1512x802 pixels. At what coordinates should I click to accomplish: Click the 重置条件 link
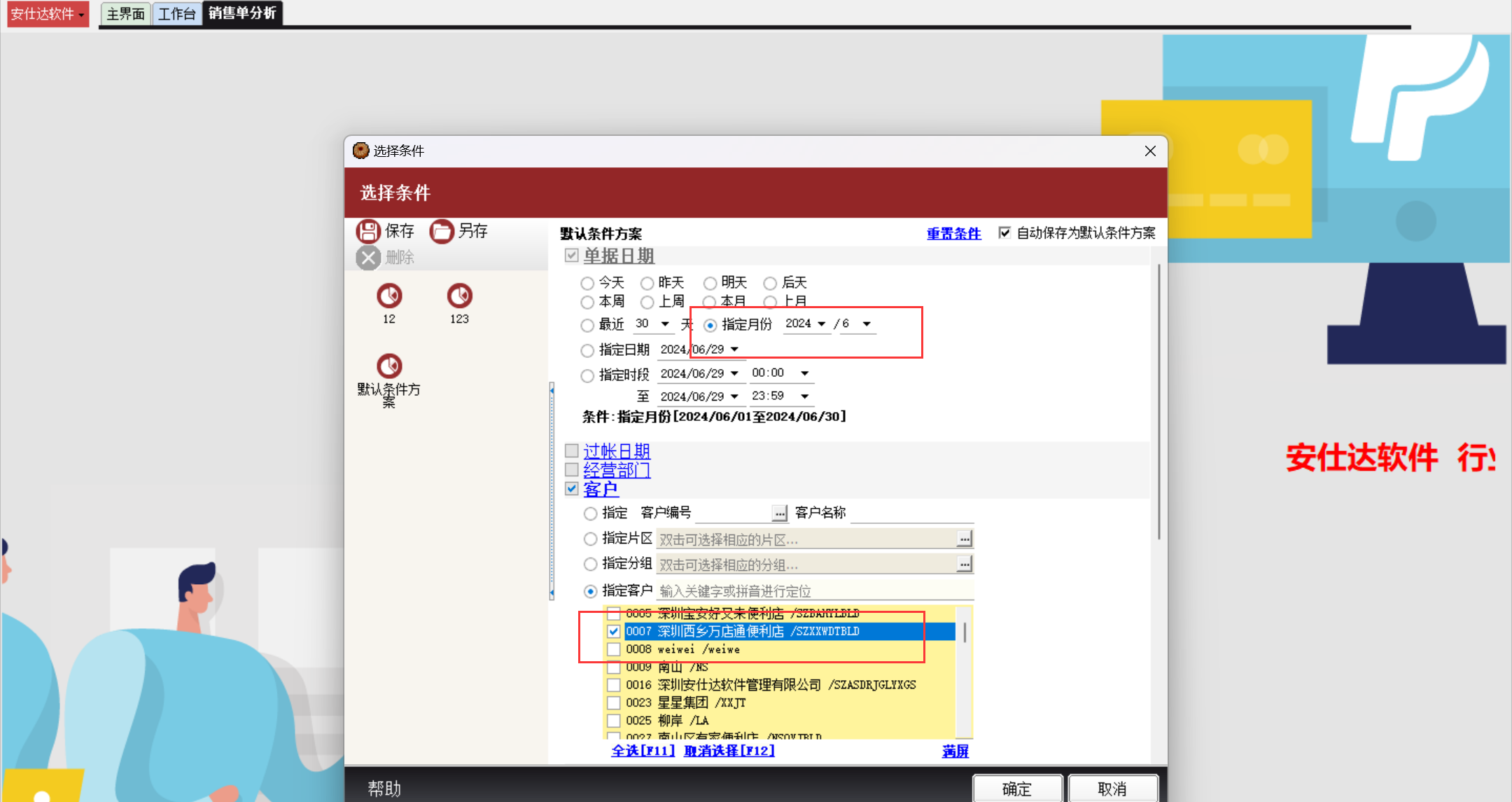point(953,233)
